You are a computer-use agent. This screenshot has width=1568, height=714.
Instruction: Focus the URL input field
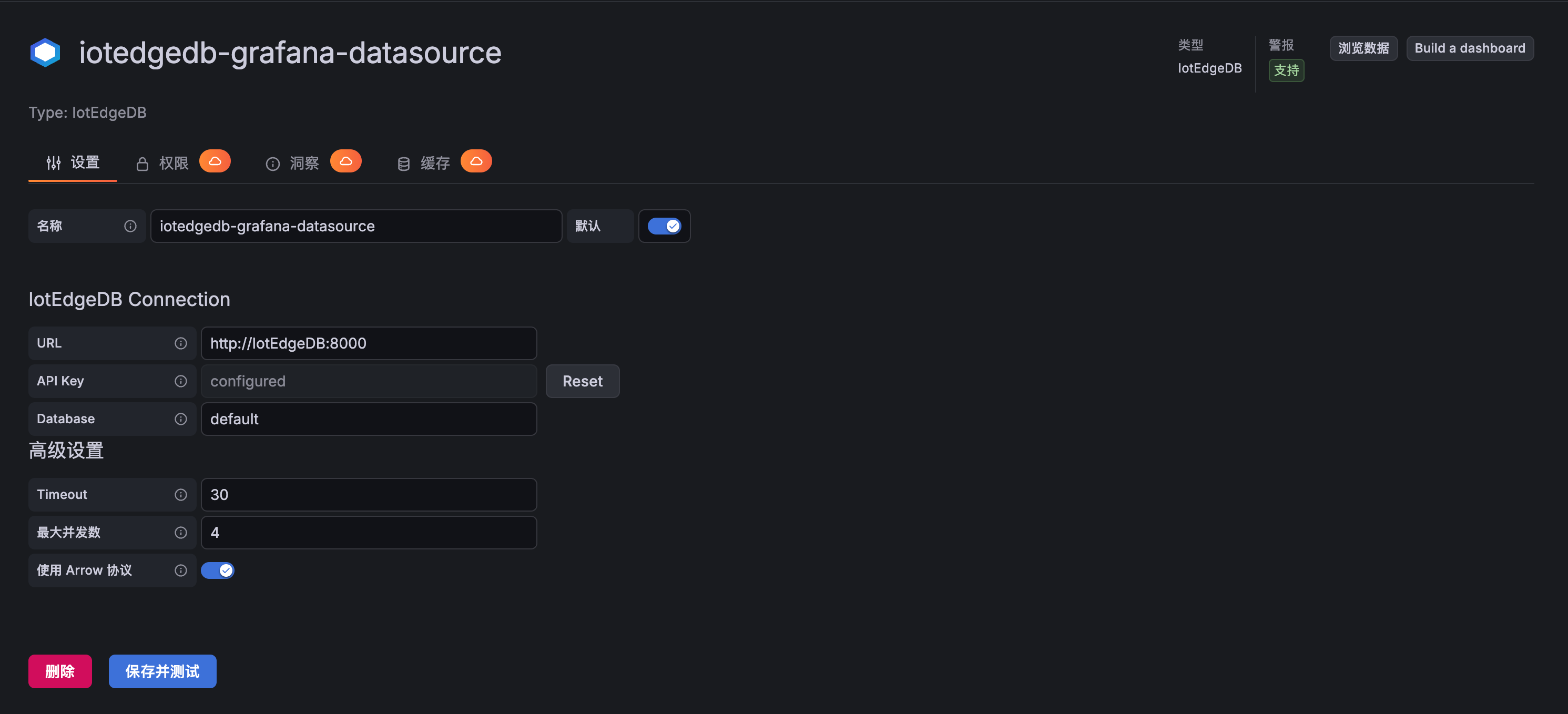click(369, 343)
